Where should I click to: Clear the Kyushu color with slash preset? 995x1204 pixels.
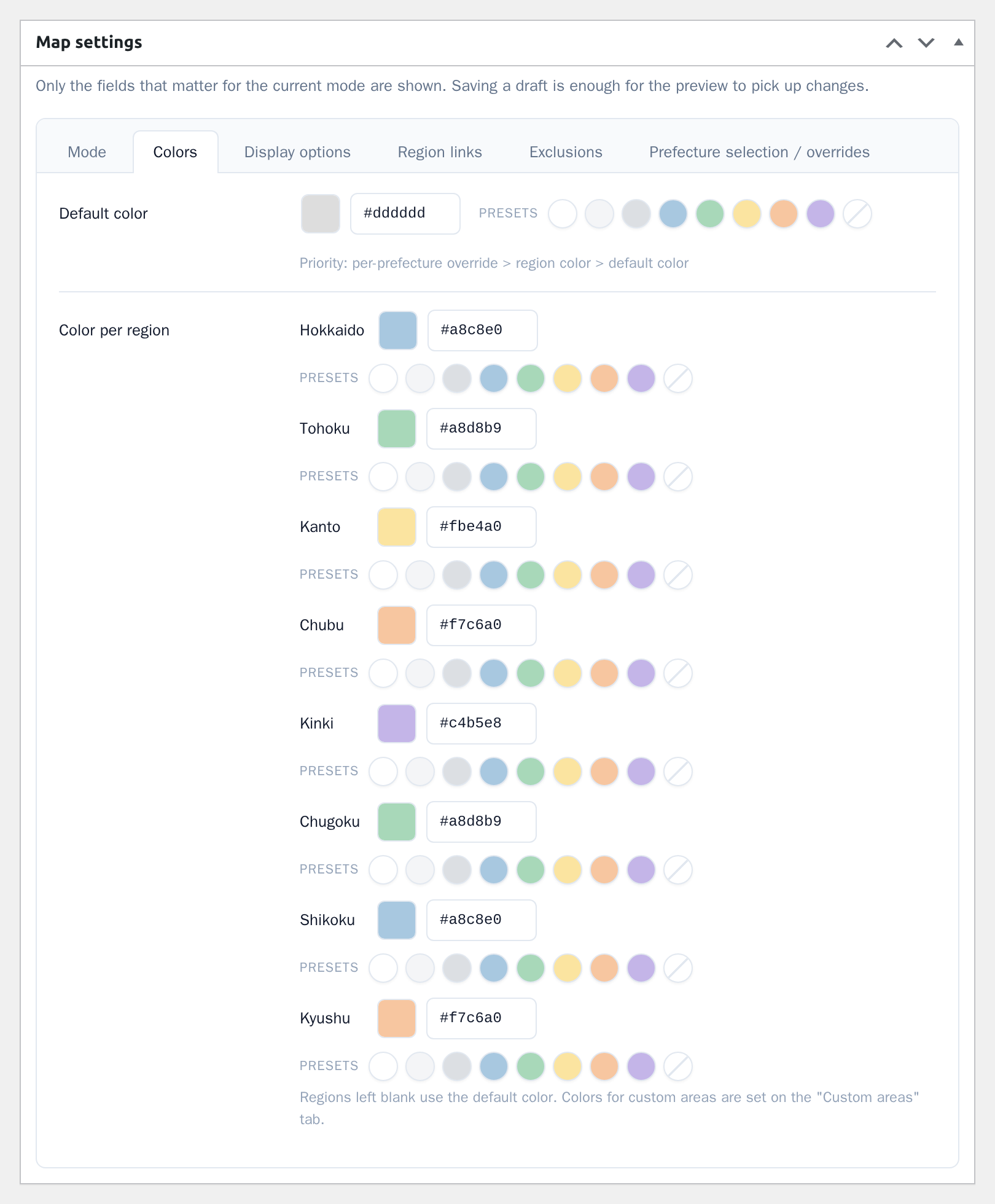(678, 1066)
